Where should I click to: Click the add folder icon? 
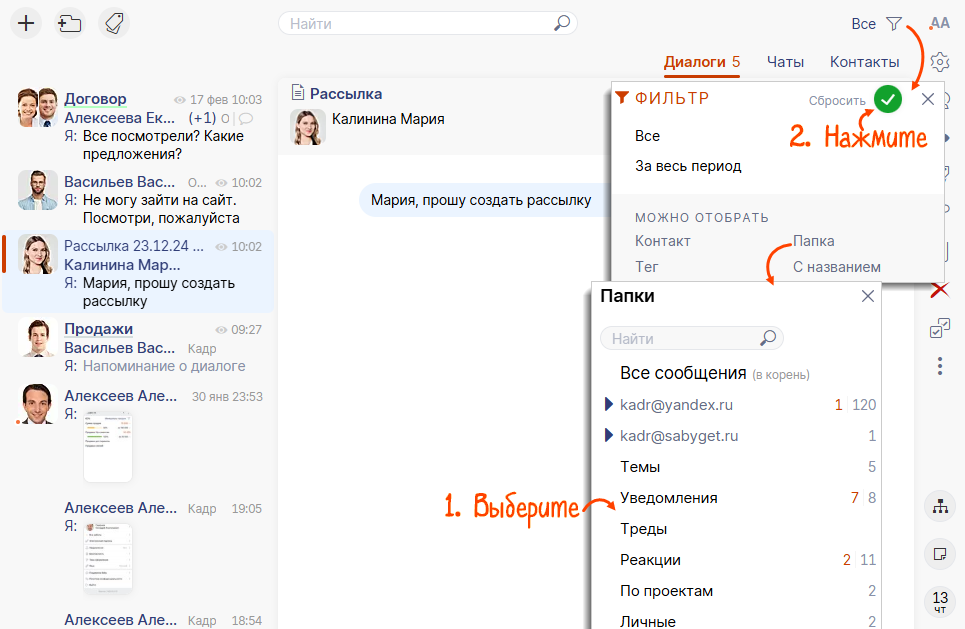click(69, 23)
